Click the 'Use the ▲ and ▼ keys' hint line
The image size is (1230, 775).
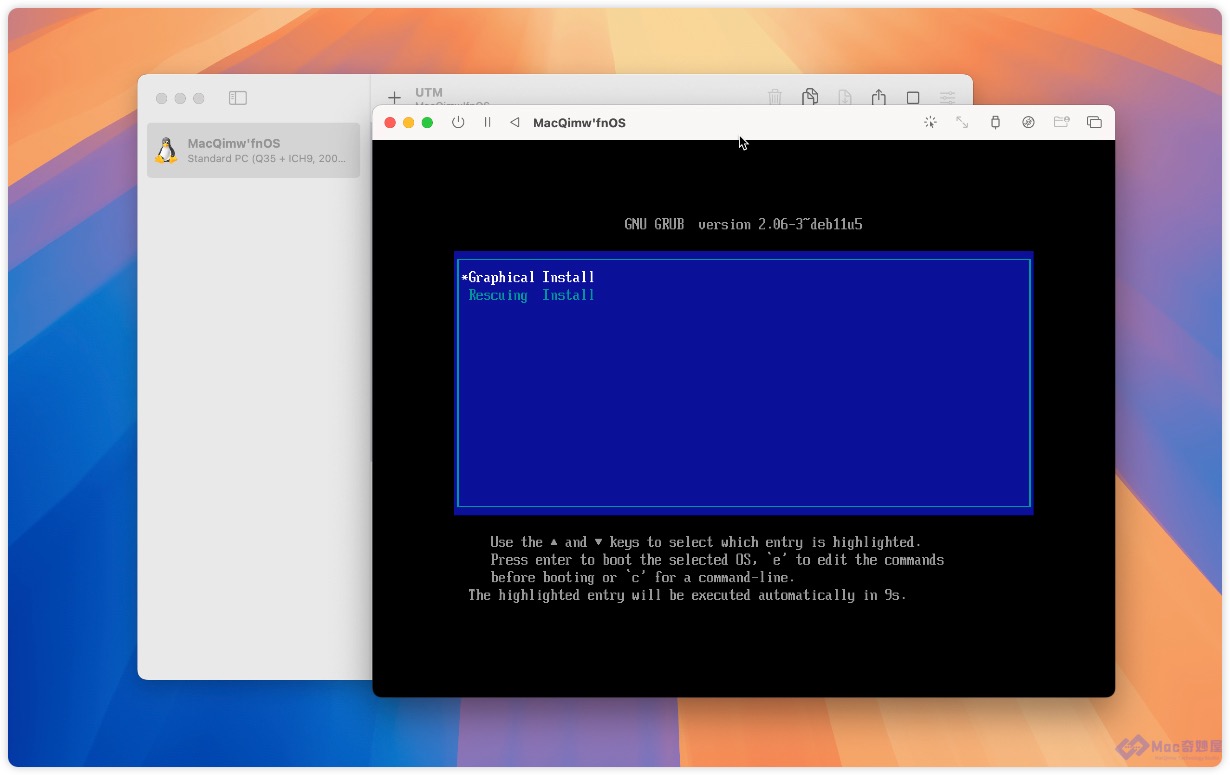coord(705,542)
